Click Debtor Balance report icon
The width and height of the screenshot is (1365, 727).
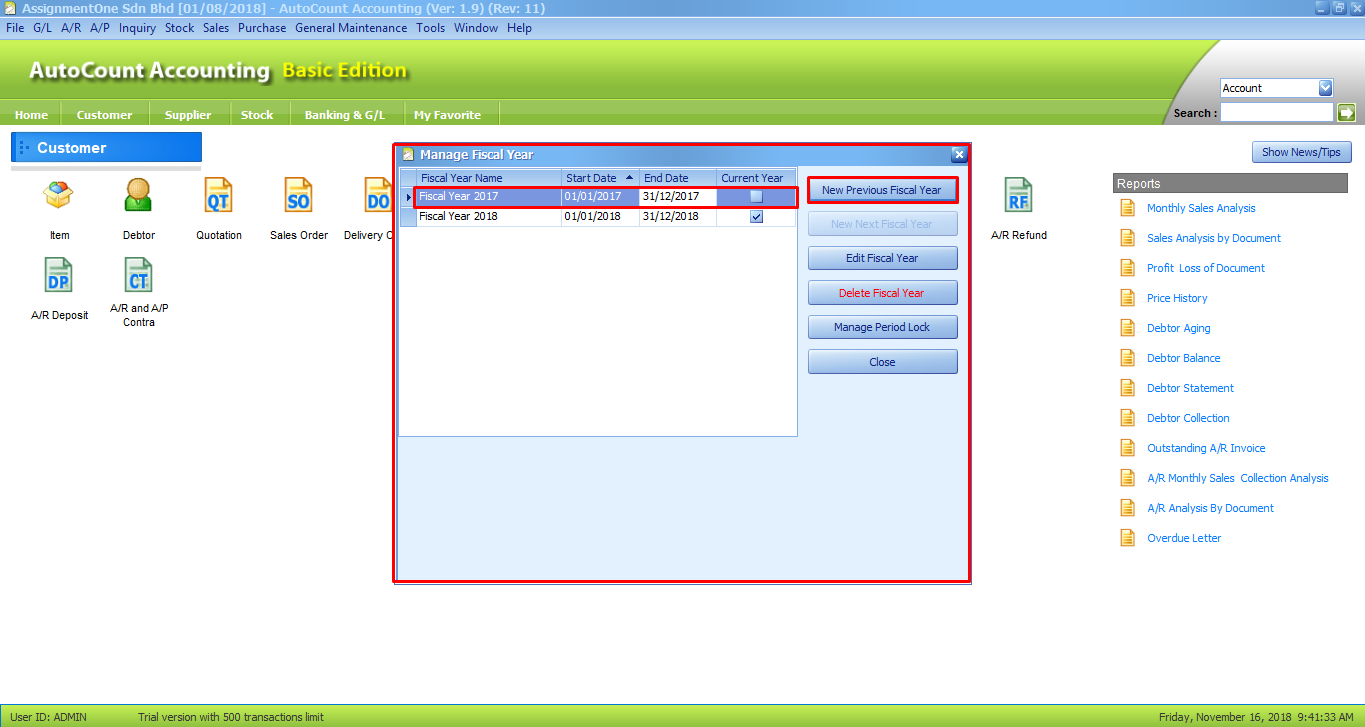pyautogui.click(x=1128, y=358)
